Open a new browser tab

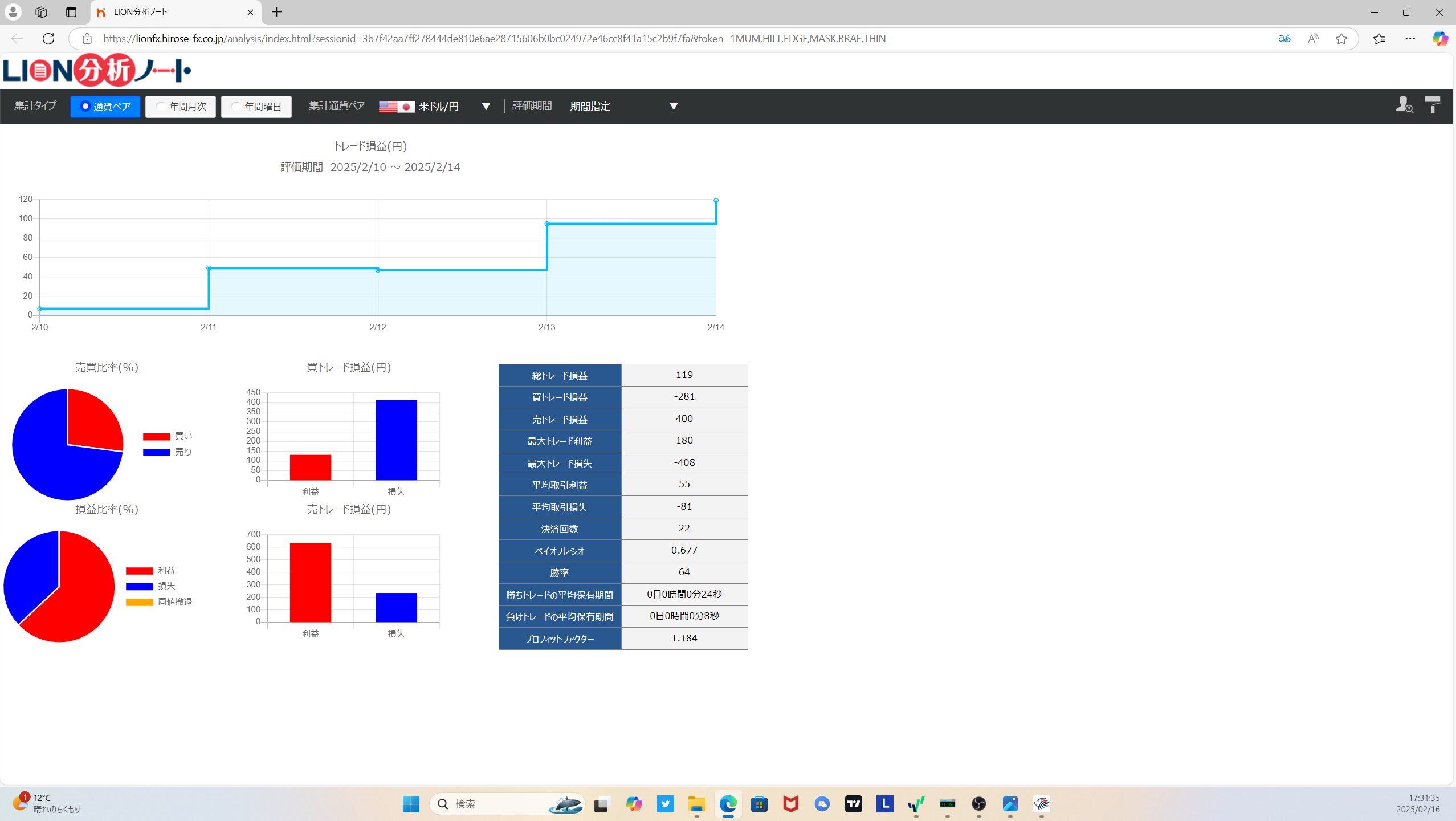pos(277,12)
